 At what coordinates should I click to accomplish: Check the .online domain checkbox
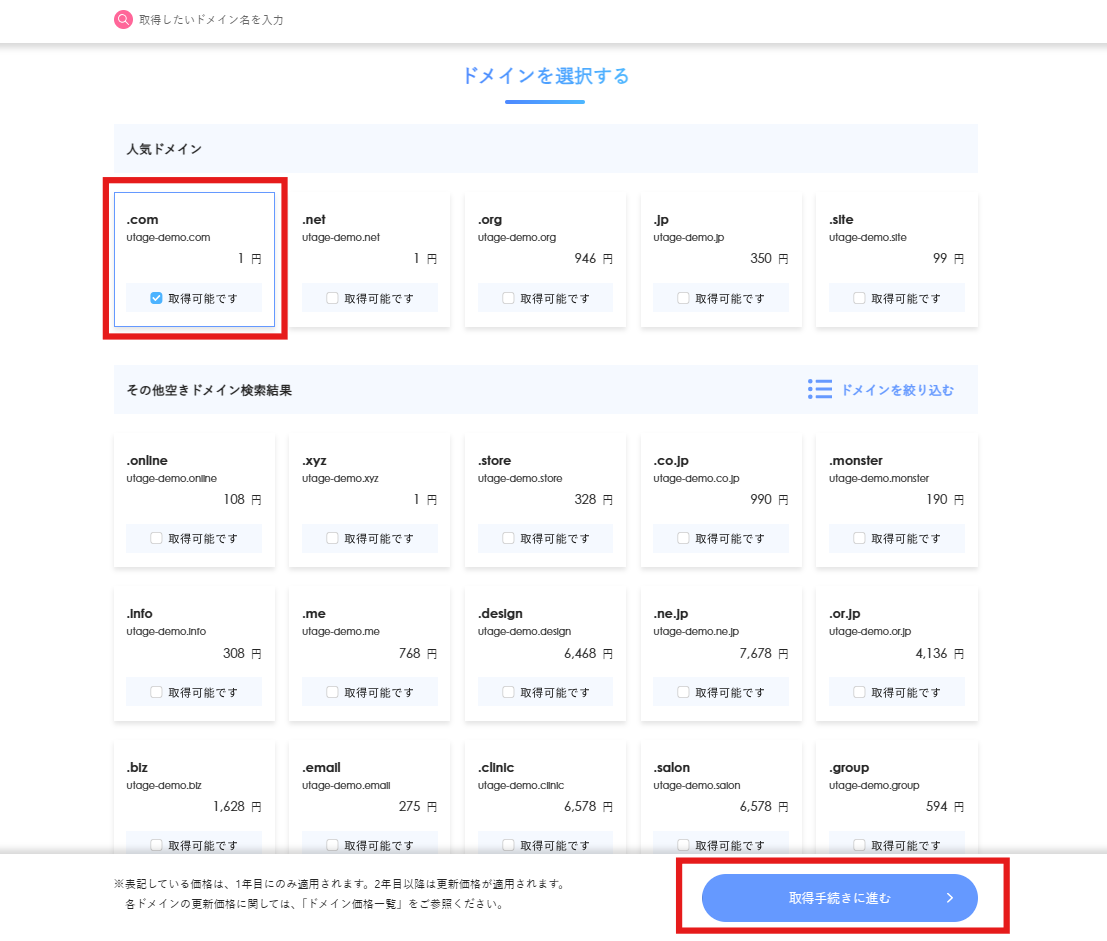coord(156,538)
